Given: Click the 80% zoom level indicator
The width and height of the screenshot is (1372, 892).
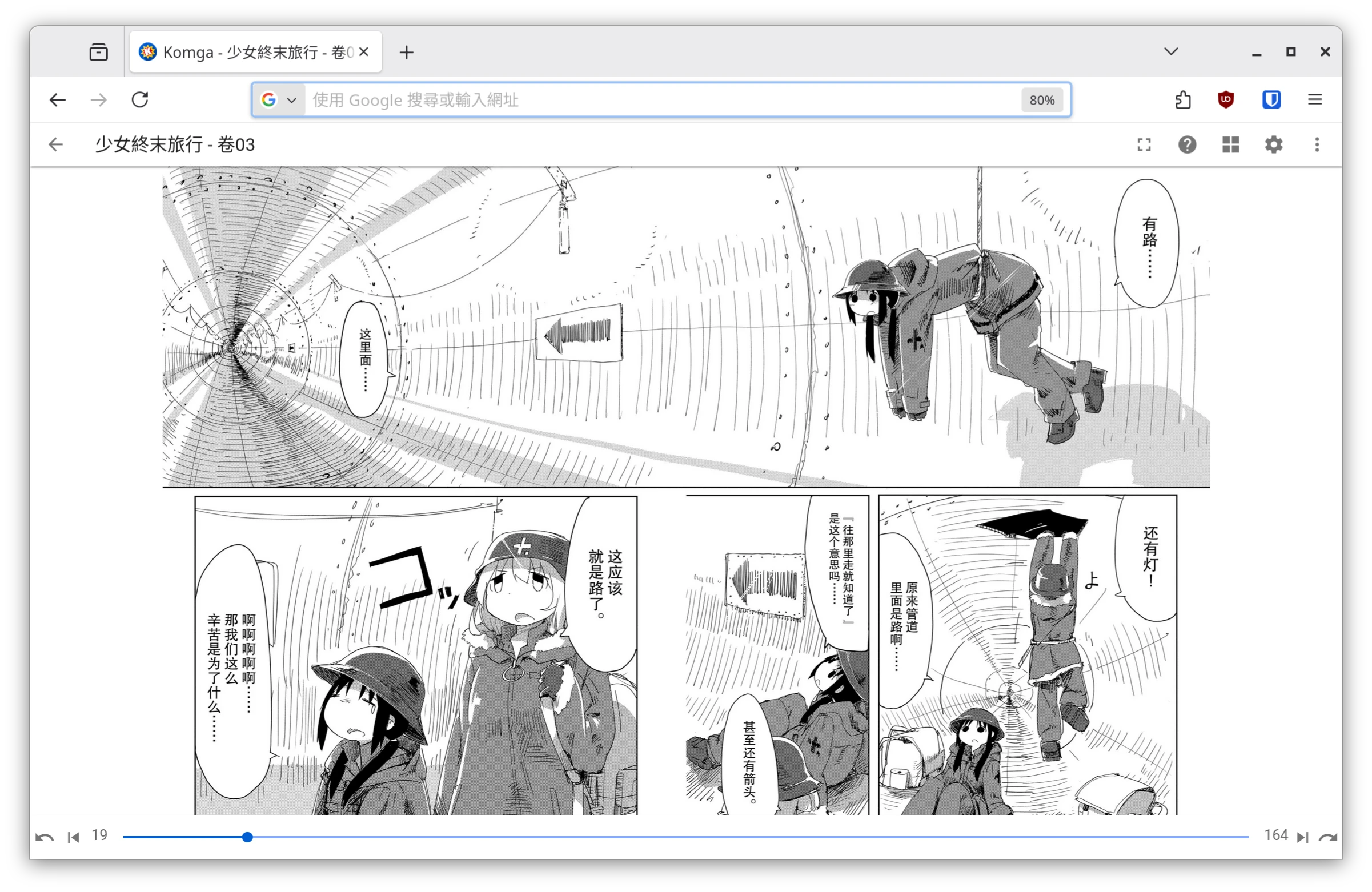Looking at the screenshot, I should tap(1041, 101).
